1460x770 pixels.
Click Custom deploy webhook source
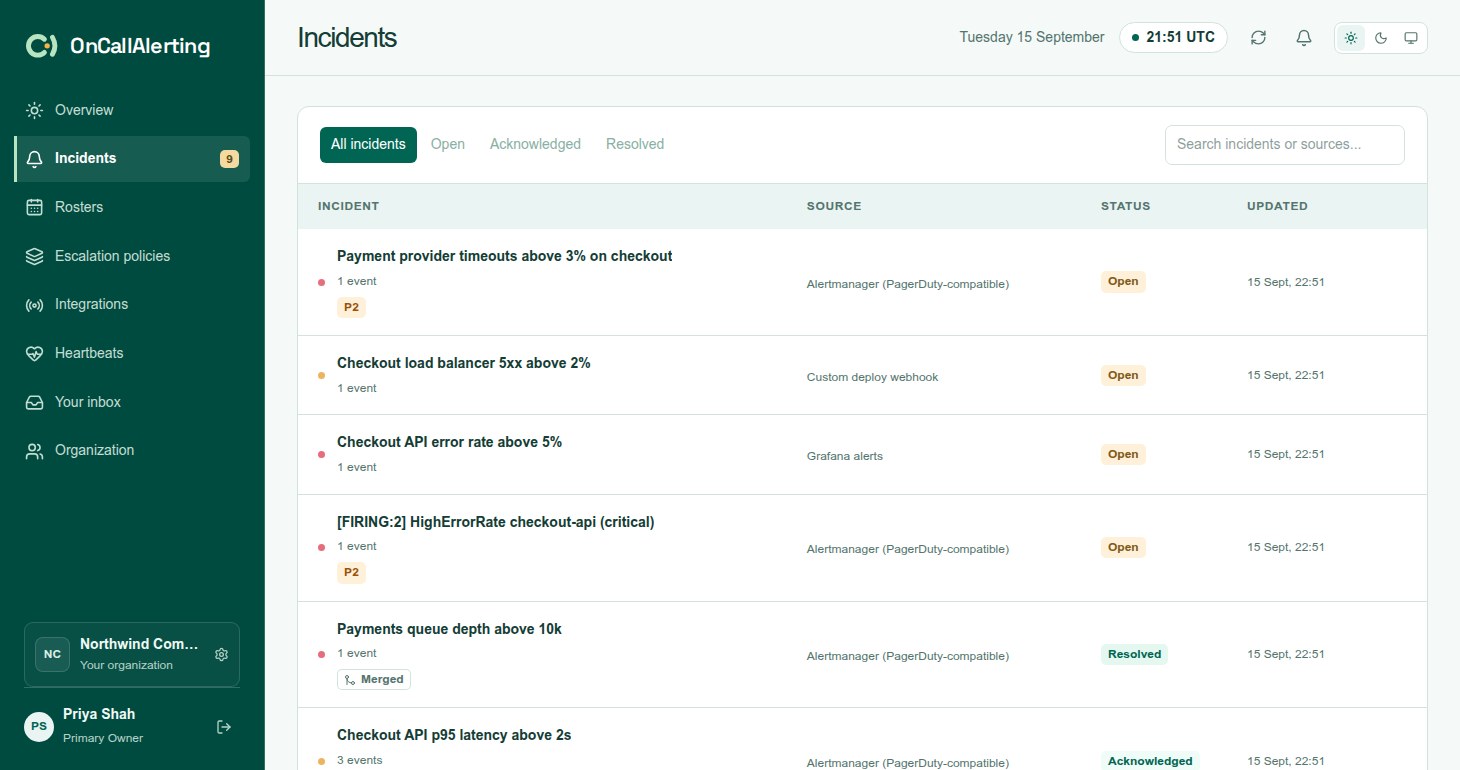click(872, 377)
